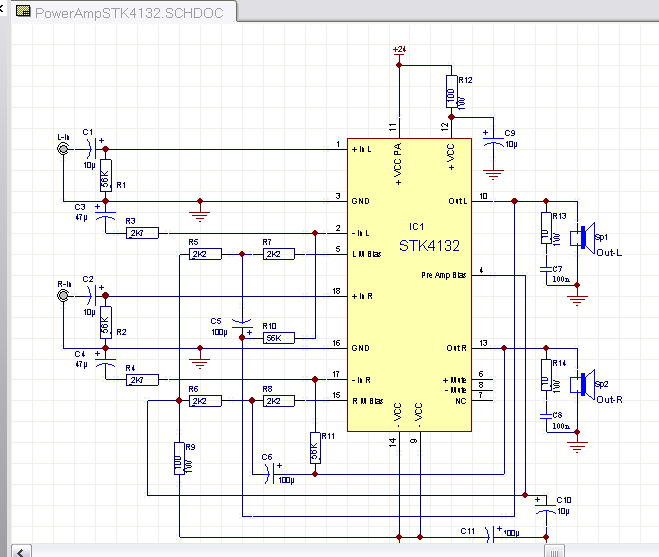This screenshot has width=659, height=557.
Task: Click the R M Bias pin label
Action: (x=367, y=401)
